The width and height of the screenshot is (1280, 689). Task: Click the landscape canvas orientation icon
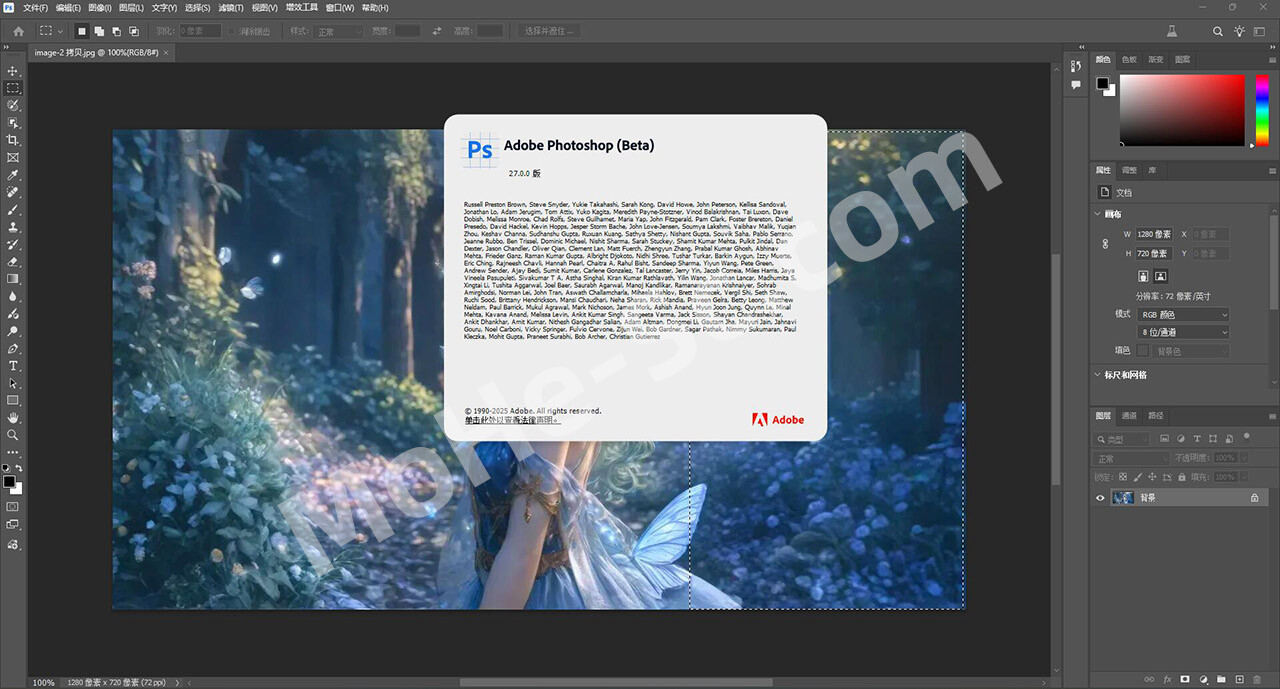[1161, 276]
